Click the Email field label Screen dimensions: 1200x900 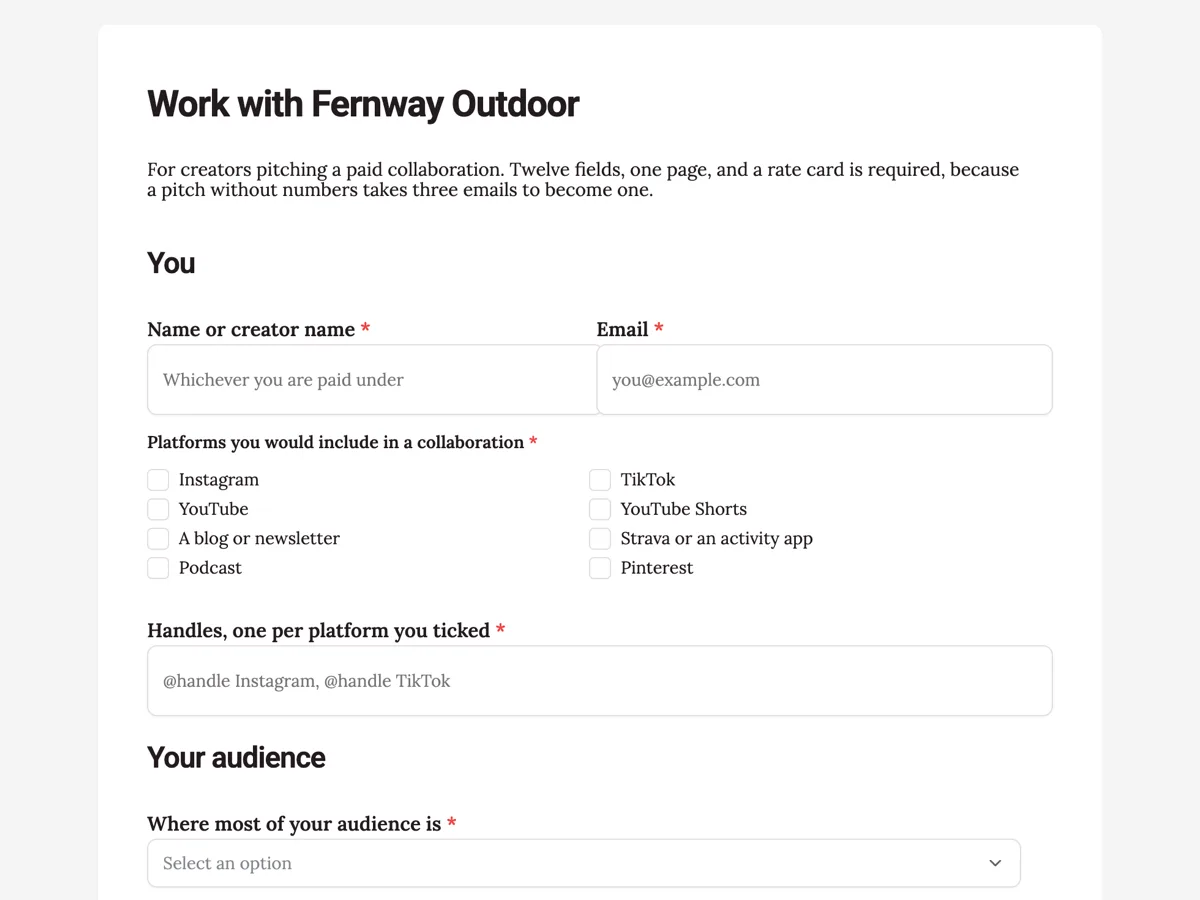[x=630, y=330]
